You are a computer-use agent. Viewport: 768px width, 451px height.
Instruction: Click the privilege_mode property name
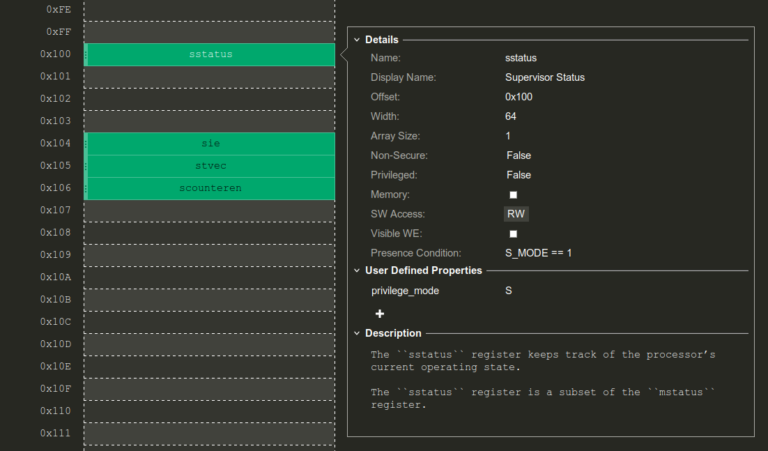click(x=405, y=291)
